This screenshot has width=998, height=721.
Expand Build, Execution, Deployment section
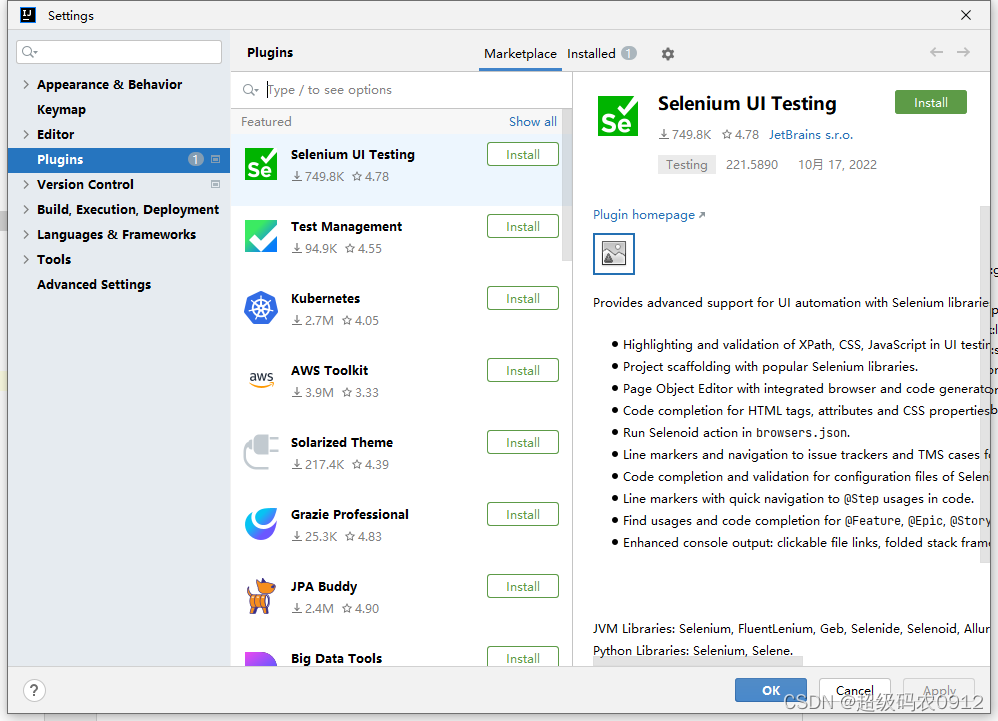(26, 209)
